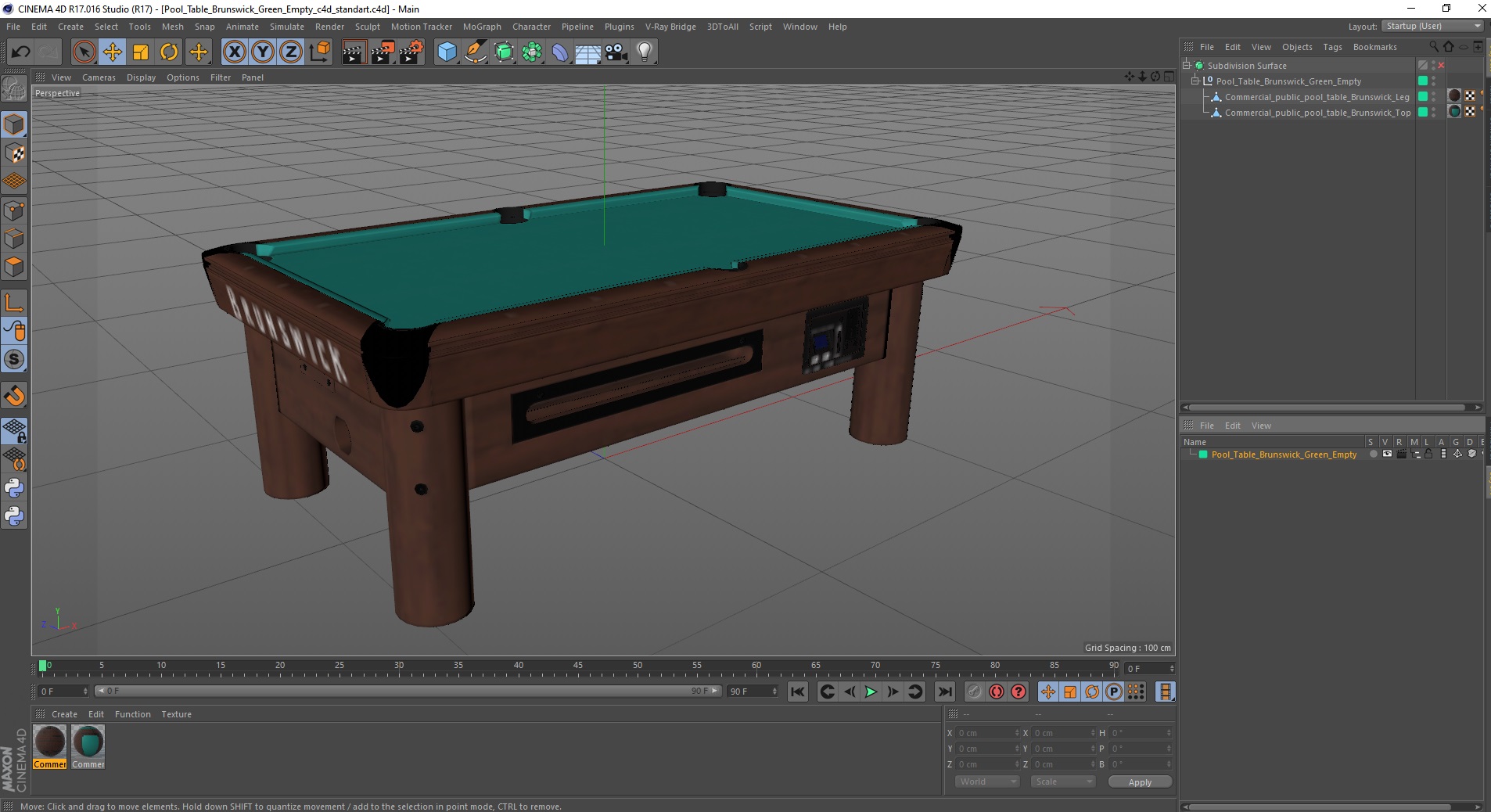Switch to Edges mode
Screen dimensions: 1491x812
pos(14,239)
